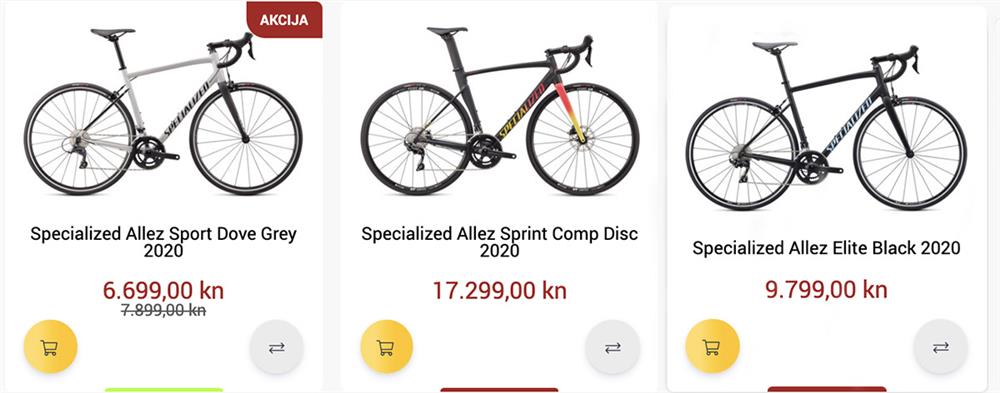Open the Allez Elite Black bike image

click(827, 125)
